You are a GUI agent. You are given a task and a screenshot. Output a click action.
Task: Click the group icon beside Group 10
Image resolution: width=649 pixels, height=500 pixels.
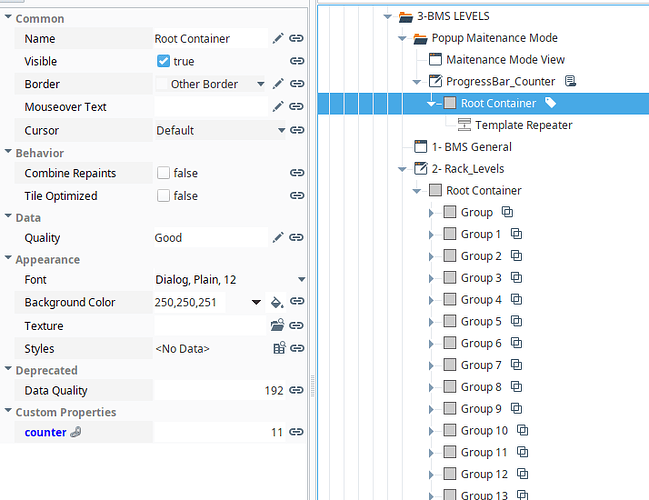(x=523, y=430)
